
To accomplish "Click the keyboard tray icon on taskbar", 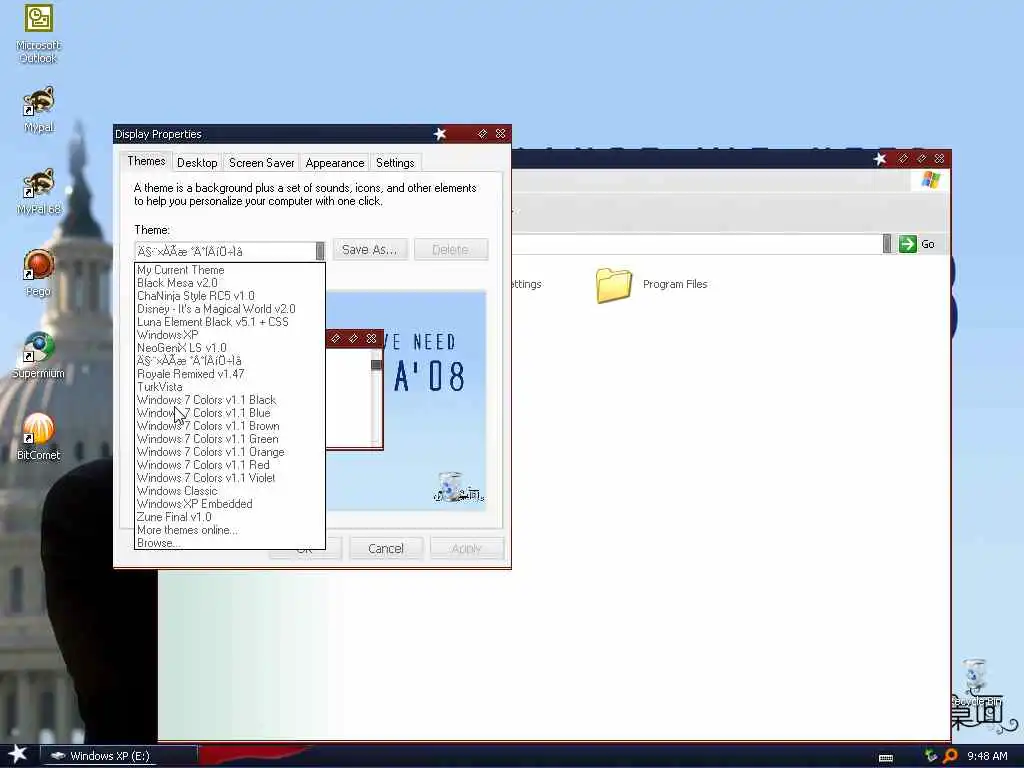I will (886, 757).
